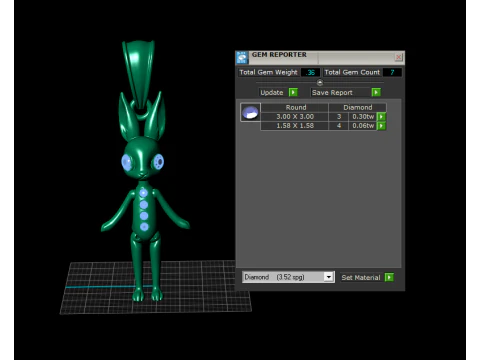Click the 0.06tw weight cell
480x360 pixels.
coord(363,126)
